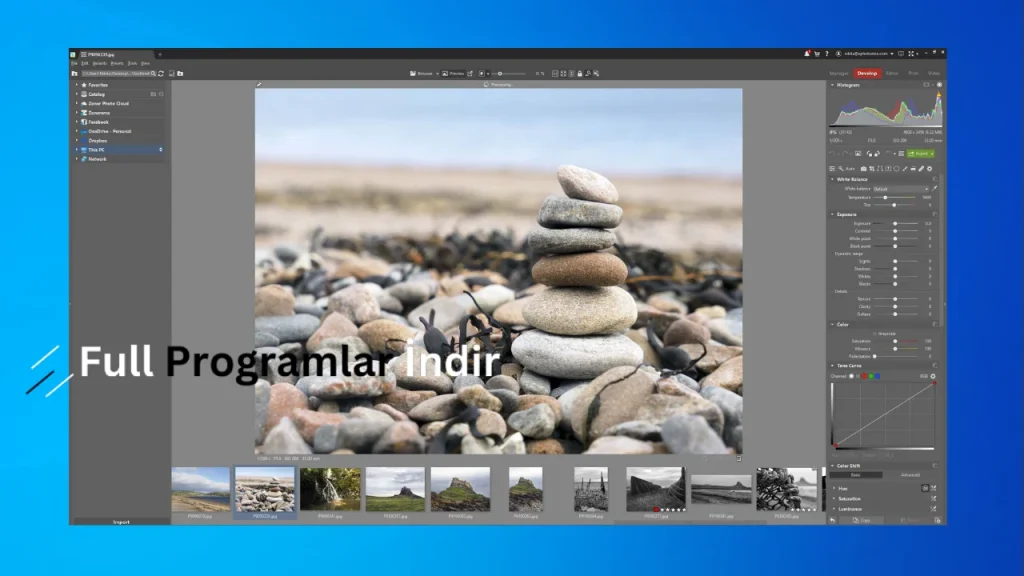The image size is (1024, 576).
Task: Select the This PC tree item
Action: coord(96,150)
